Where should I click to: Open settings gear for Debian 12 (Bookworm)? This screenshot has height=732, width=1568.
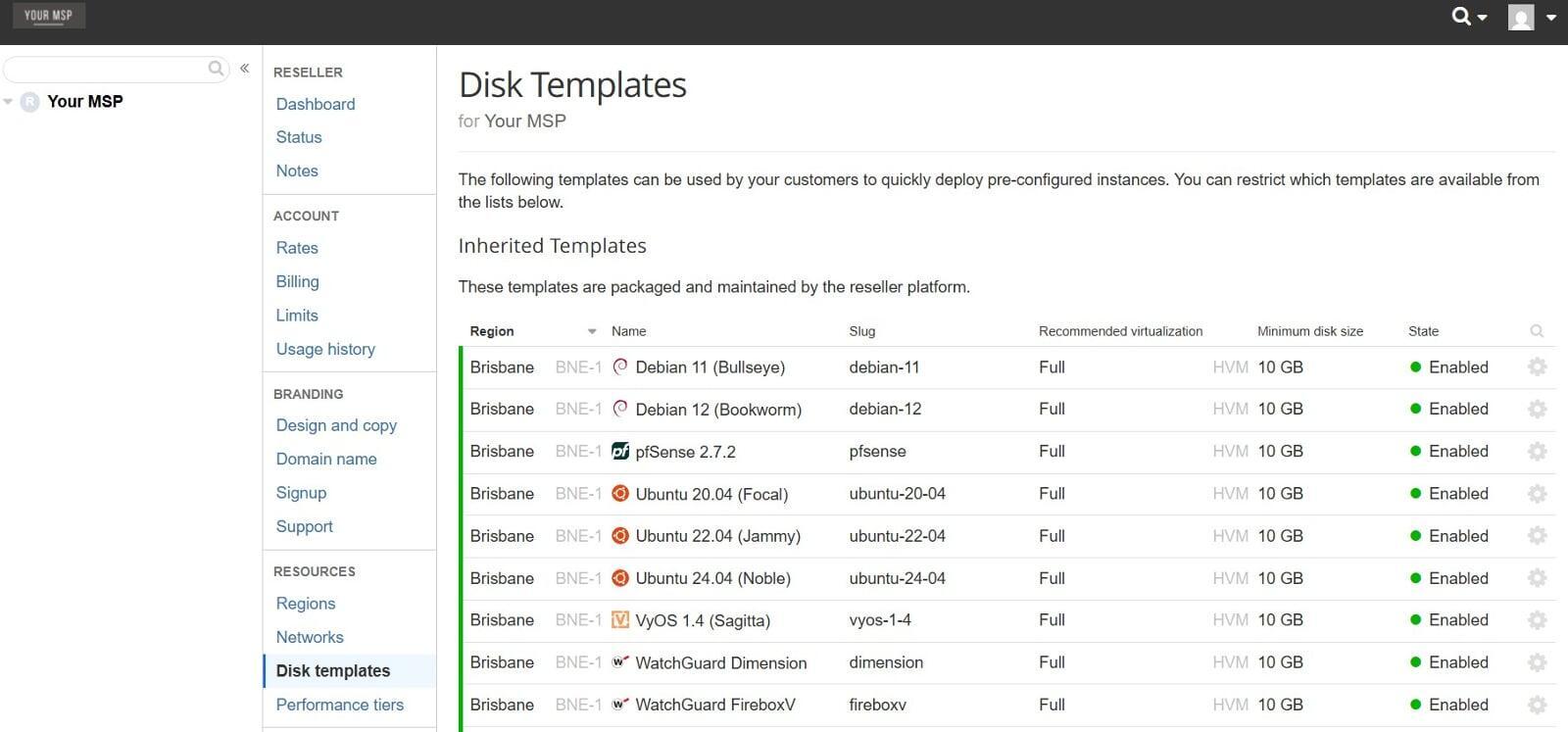[x=1537, y=410]
